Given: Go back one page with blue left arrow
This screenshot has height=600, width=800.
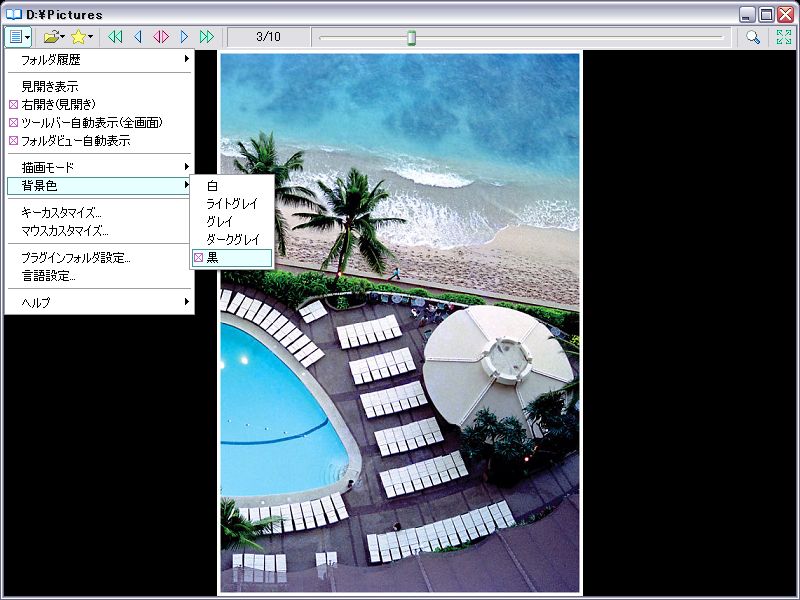Looking at the screenshot, I should click(x=138, y=37).
